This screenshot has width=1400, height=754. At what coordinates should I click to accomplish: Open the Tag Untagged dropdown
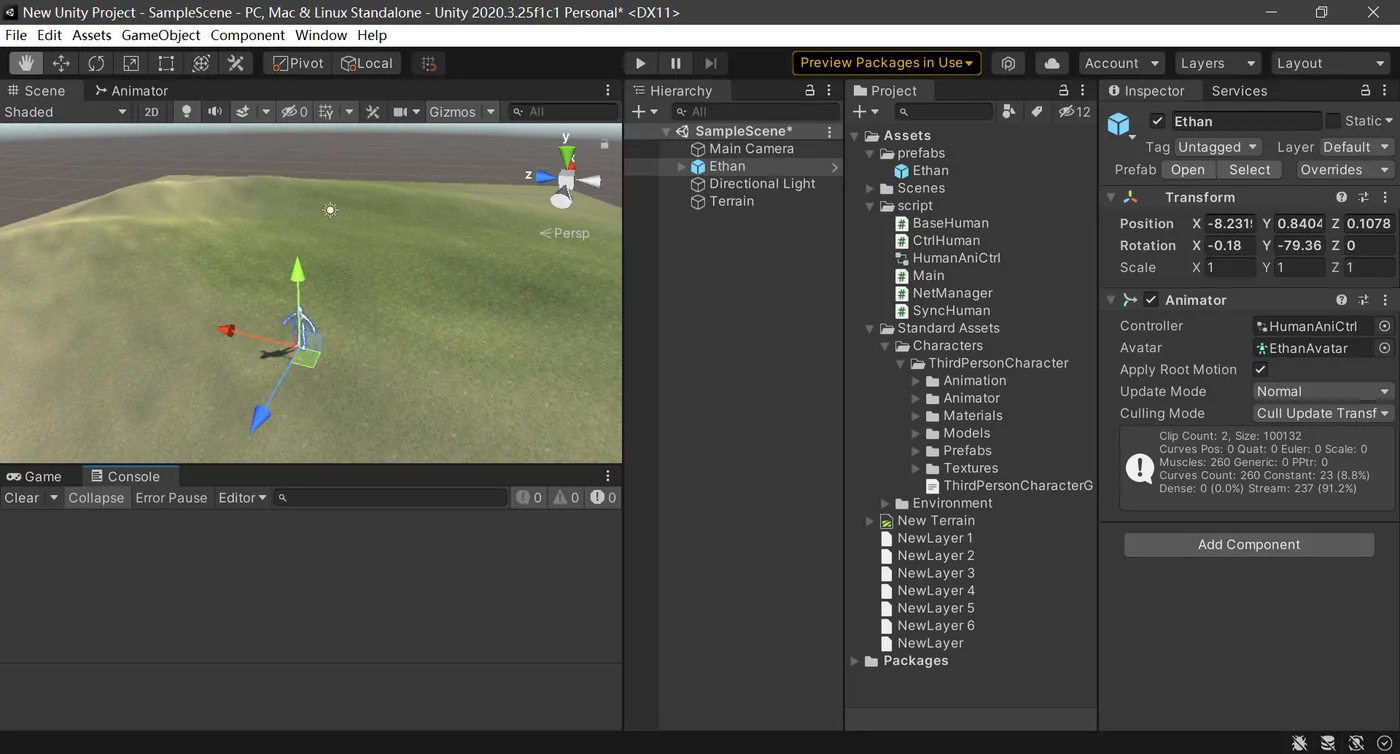point(1218,147)
